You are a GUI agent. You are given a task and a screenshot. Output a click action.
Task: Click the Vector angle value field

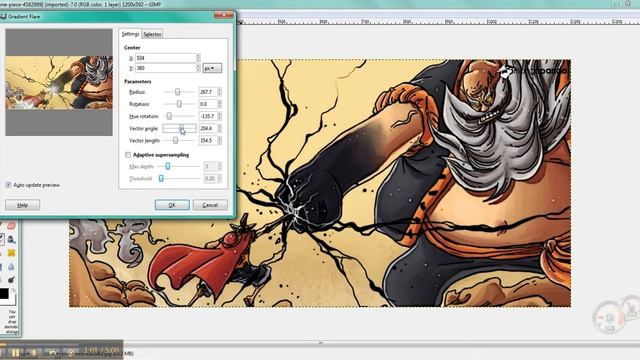coord(207,129)
